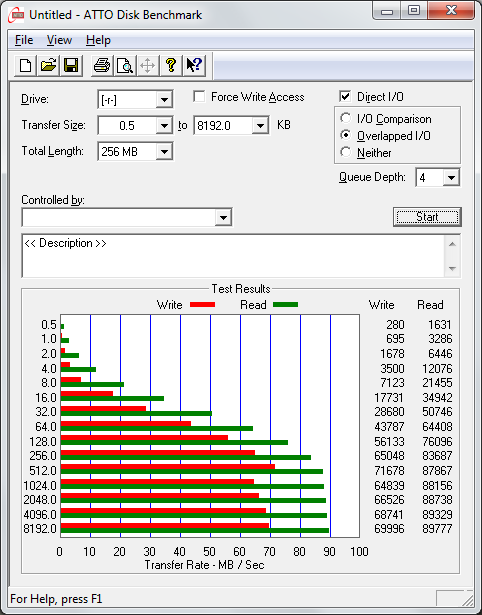
Task: Click inside the Description text box
Action: [x=233, y=256]
